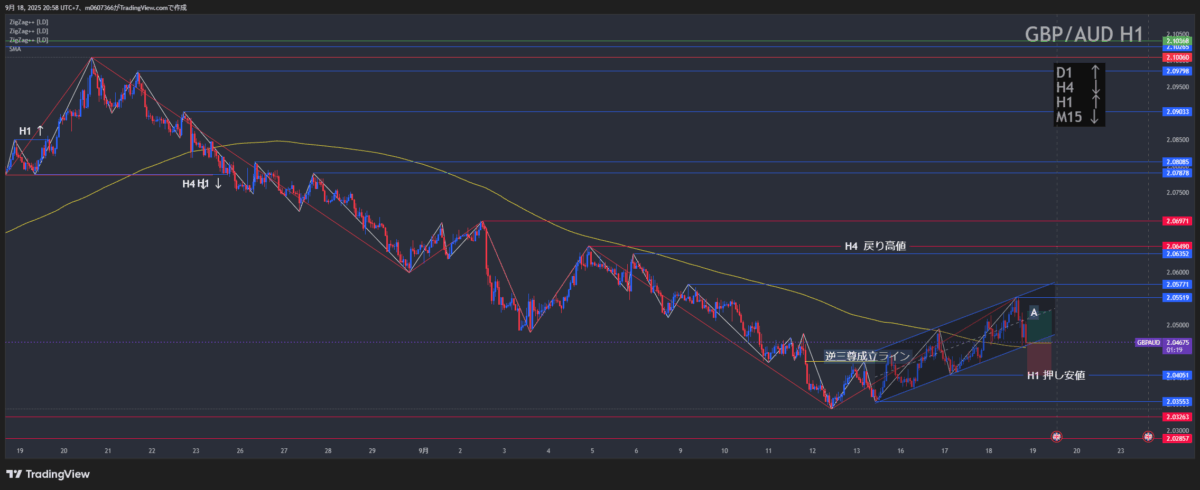
Task: Select the green 2.10368 price label
Action: (1176, 41)
